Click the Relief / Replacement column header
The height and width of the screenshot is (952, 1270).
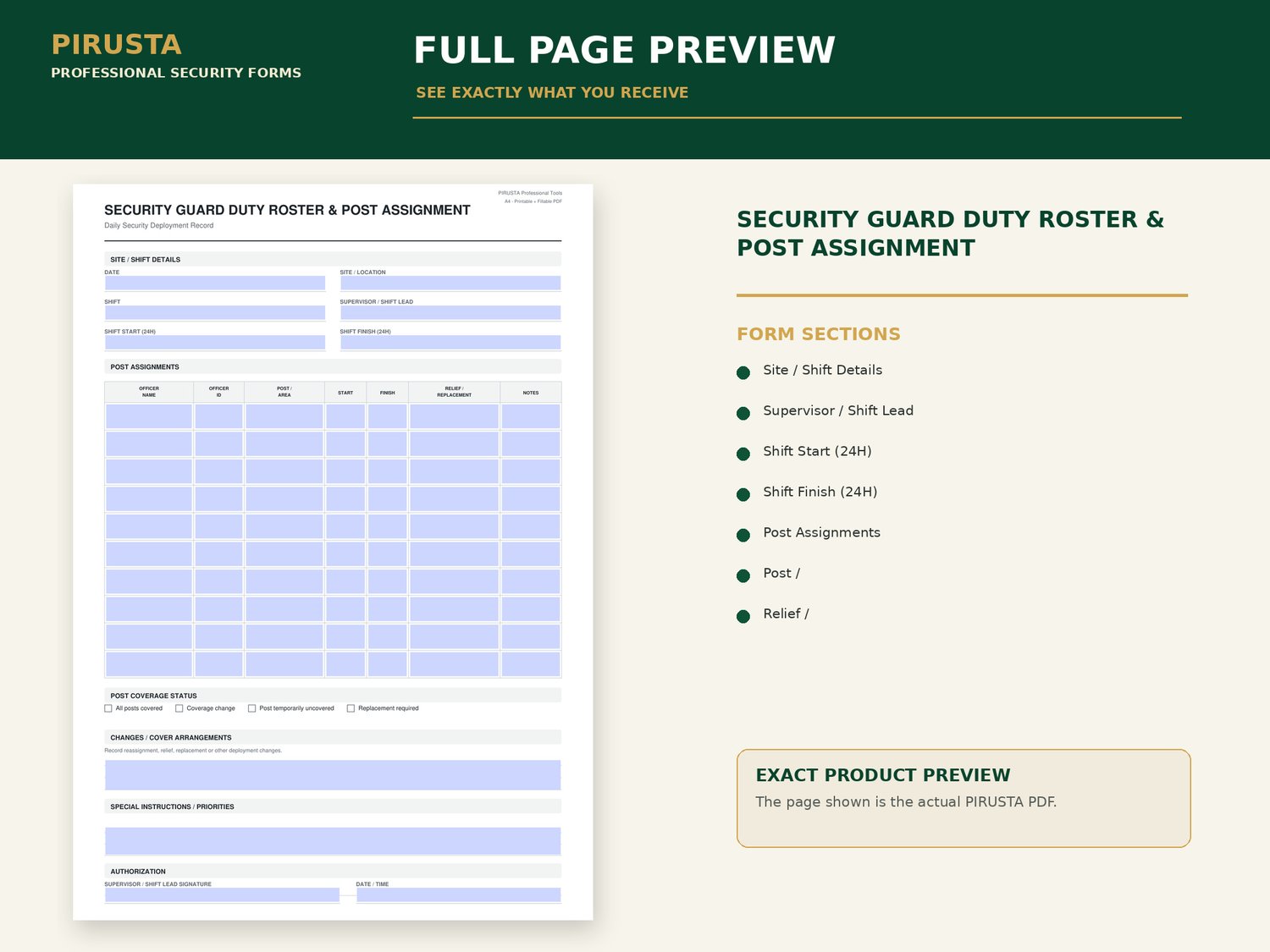click(x=455, y=392)
